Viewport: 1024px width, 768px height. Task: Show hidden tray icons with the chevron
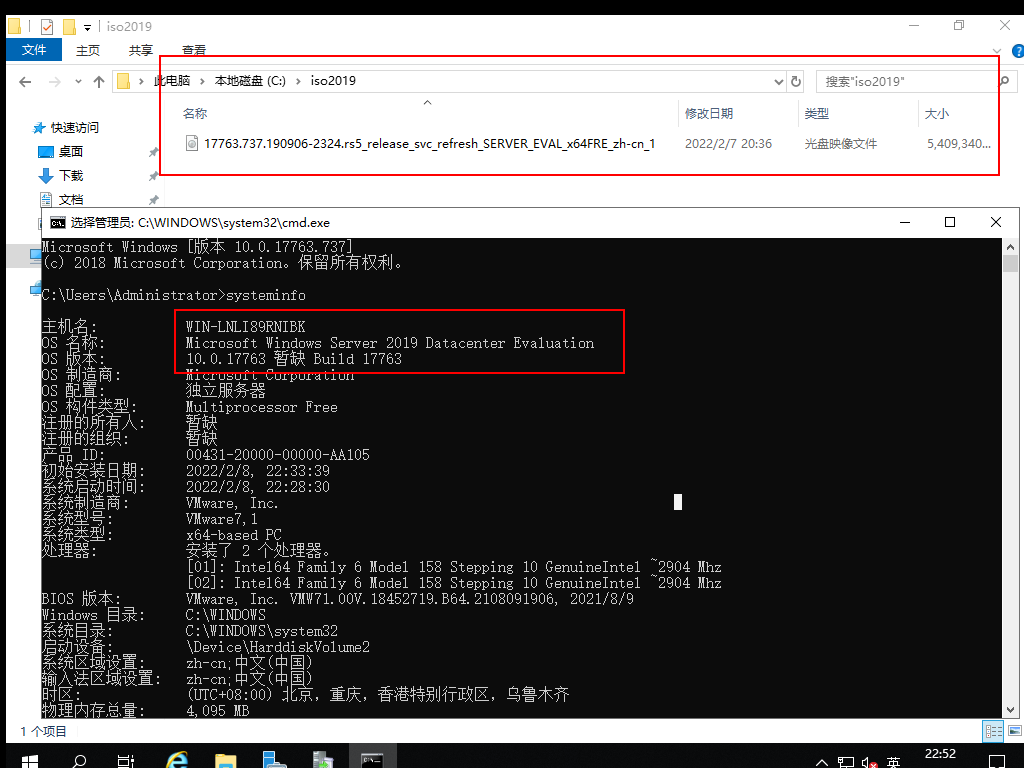[x=822, y=762]
